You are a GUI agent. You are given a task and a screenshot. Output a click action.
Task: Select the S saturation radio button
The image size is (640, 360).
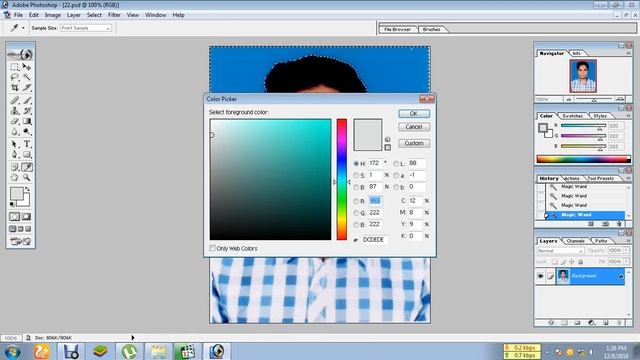[x=356, y=175]
